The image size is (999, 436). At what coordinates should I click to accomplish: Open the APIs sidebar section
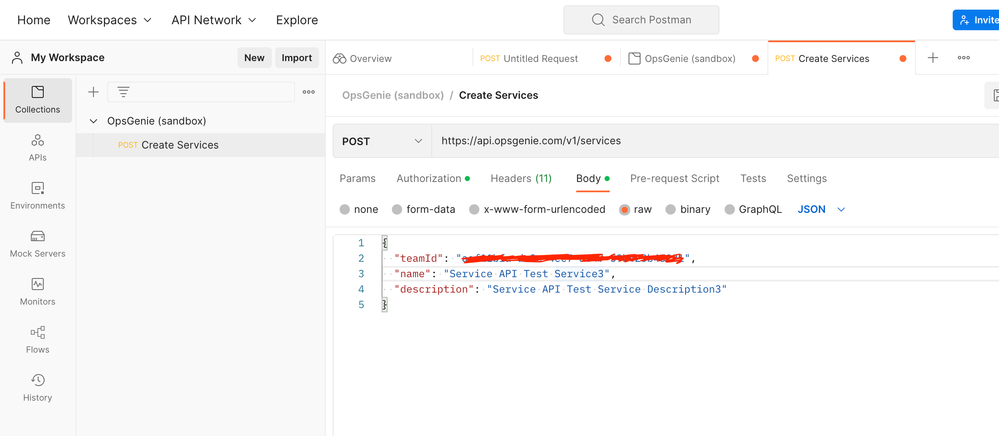point(38,148)
